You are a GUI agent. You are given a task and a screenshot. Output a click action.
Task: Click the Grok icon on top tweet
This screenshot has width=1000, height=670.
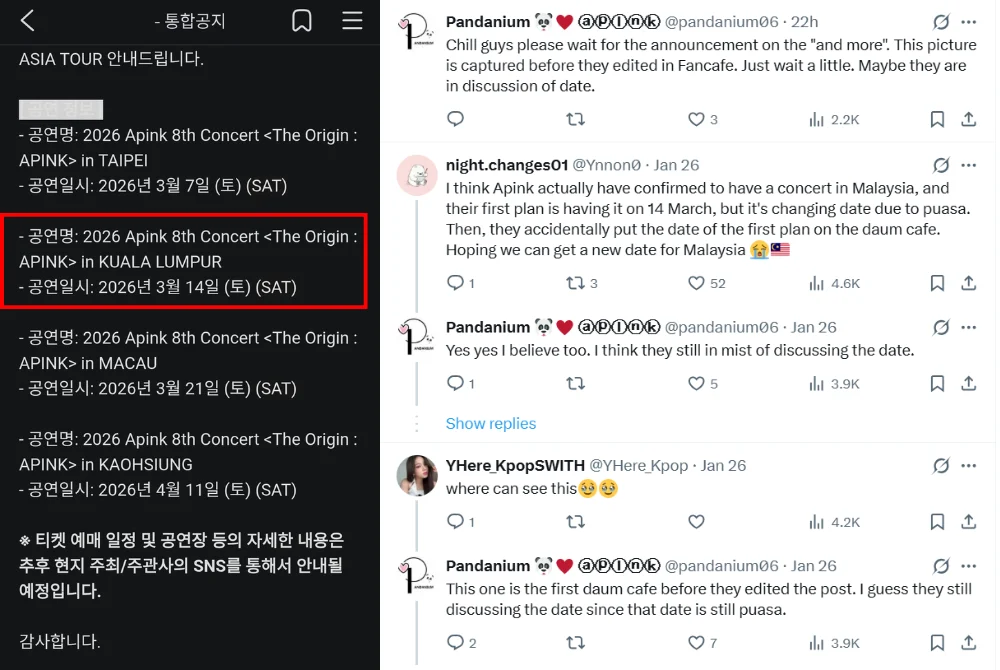click(x=941, y=22)
